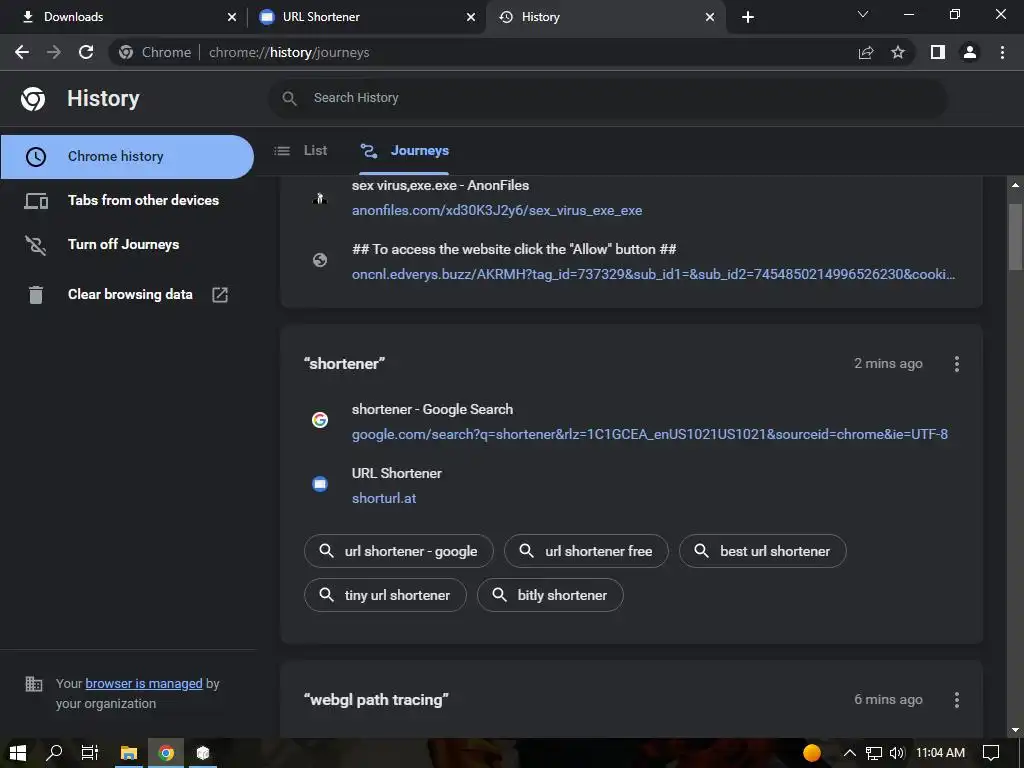The width and height of the screenshot is (1024, 768).
Task: Click the network icon in the tray
Action: [873, 753]
